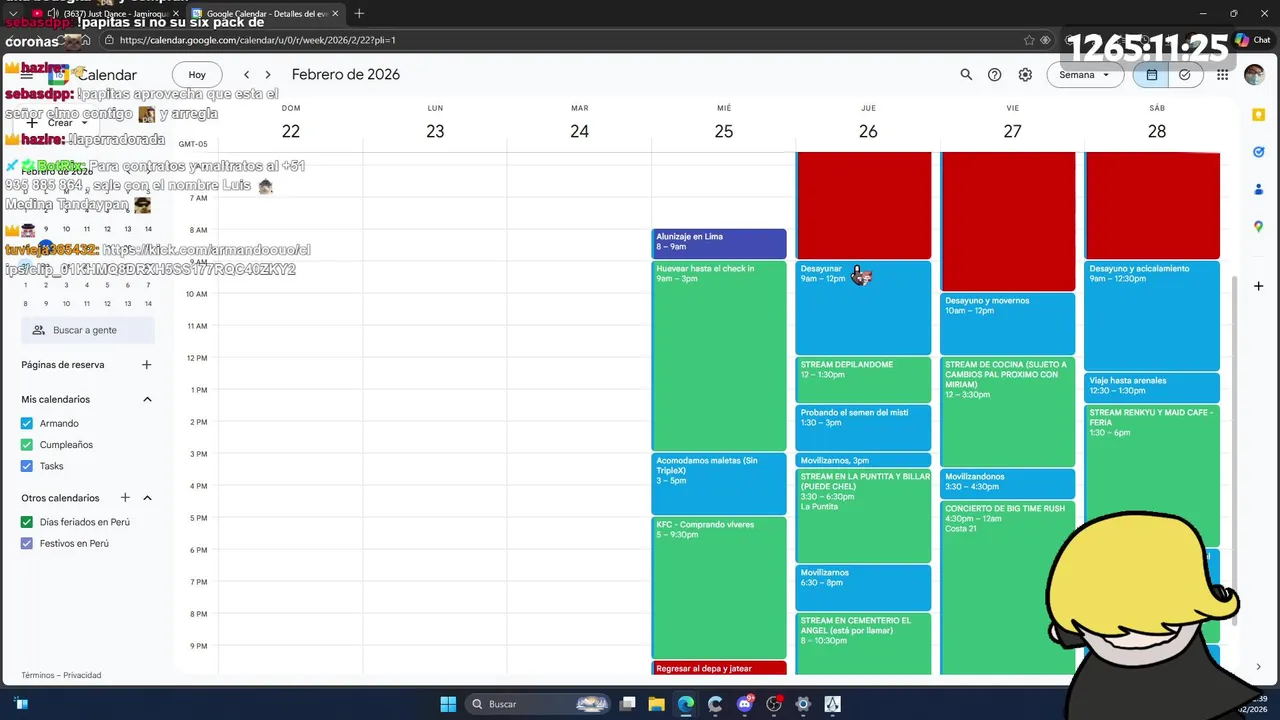The height and width of the screenshot is (720, 1280).
Task: Open the Alunizaje en Lima event
Action: click(x=719, y=243)
